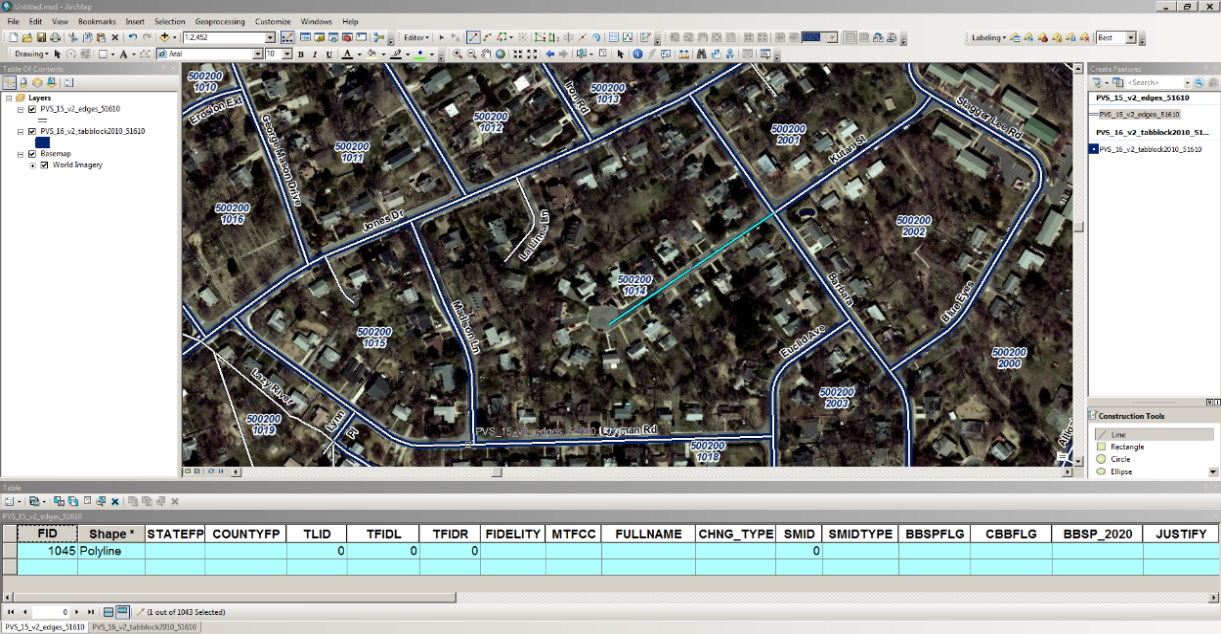The width and height of the screenshot is (1221, 634).
Task: Open the Geoprocessing menu
Action: (x=220, y=21)
